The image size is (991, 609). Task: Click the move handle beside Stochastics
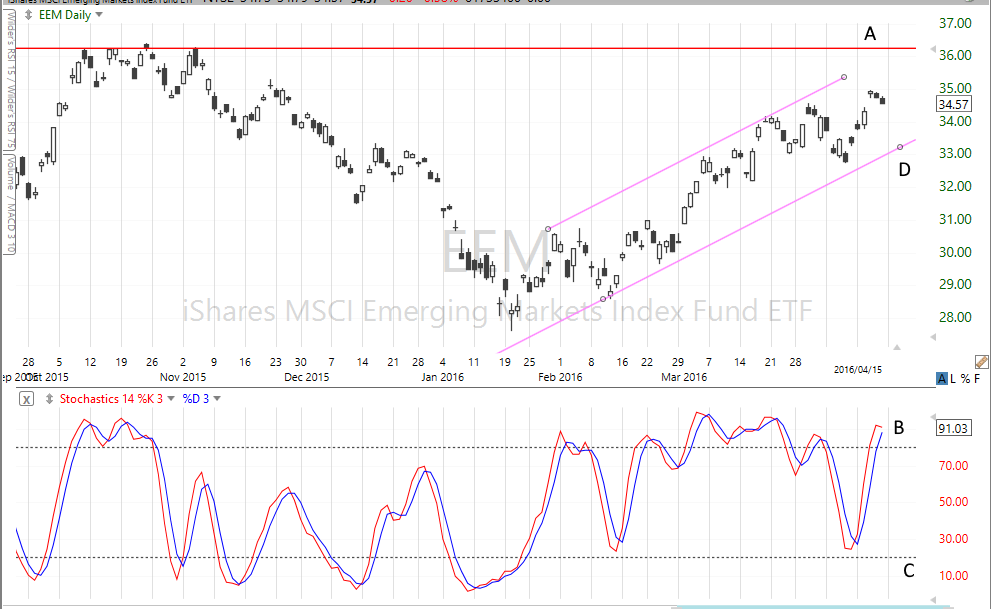tap(49, 399)
